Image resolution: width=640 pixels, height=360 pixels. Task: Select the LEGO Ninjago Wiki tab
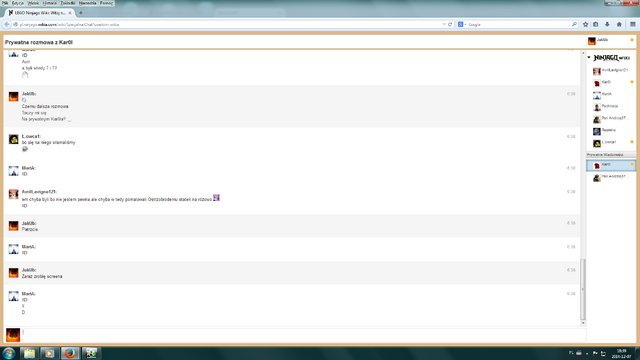(x=40, y=13)
